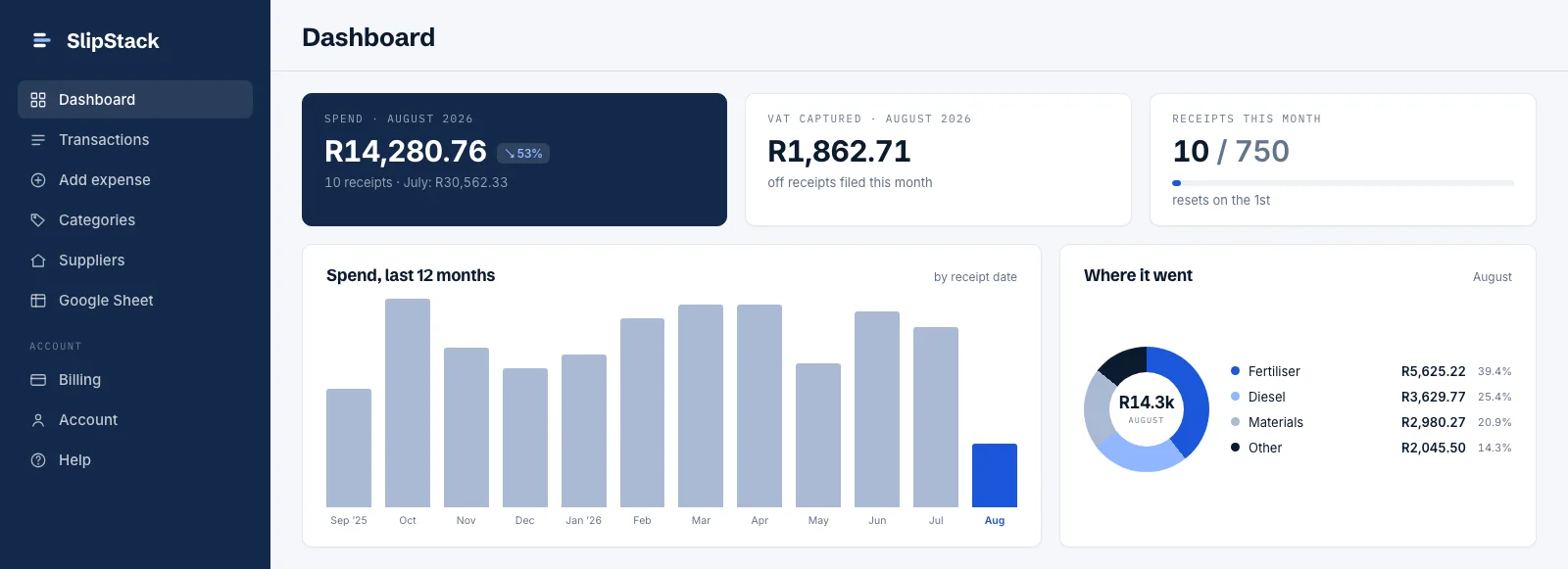Click the Materials grey legend dot
1568x569 pixels.
click(x=1235, y=422)
